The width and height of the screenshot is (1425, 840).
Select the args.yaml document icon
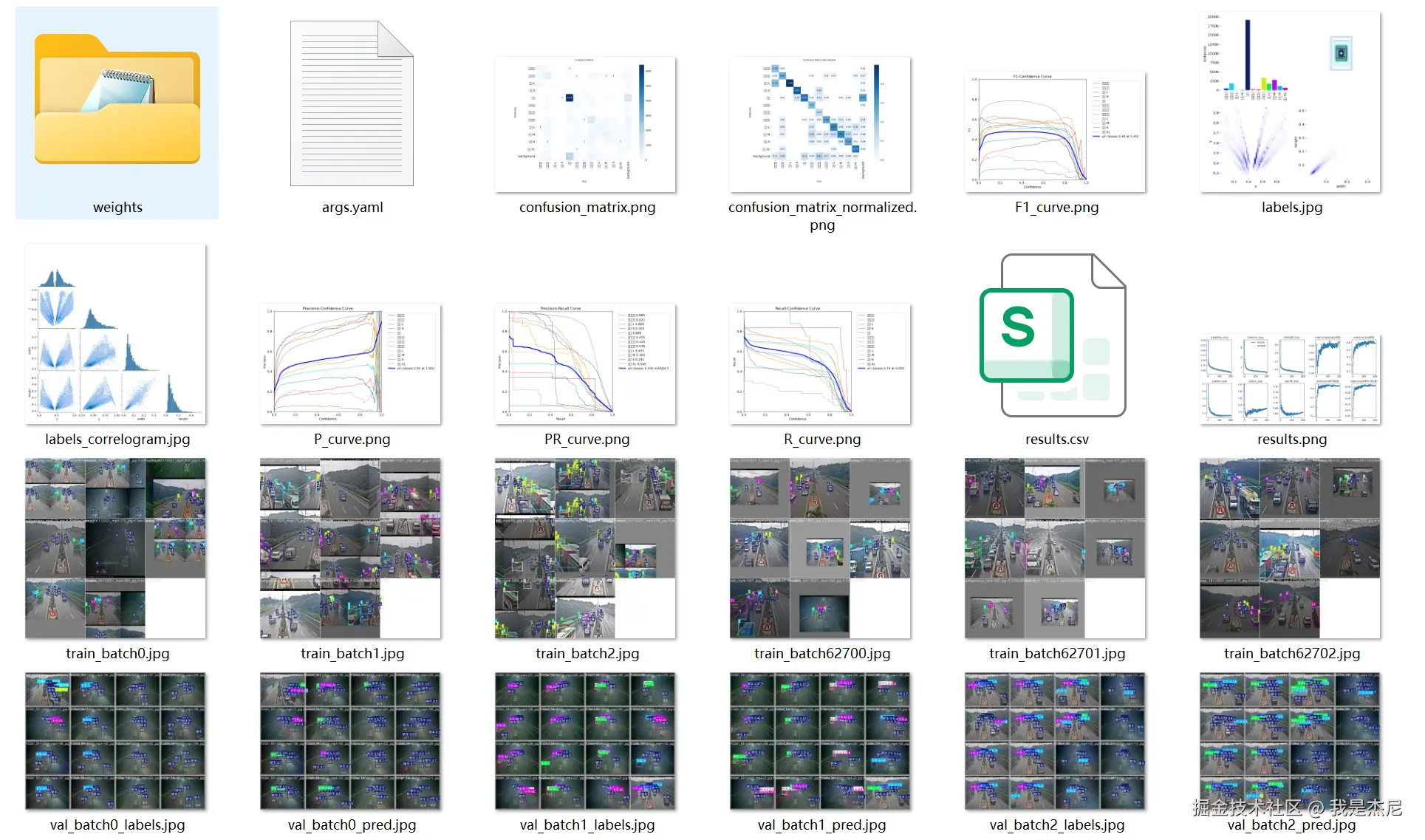(x=352, y=103)
